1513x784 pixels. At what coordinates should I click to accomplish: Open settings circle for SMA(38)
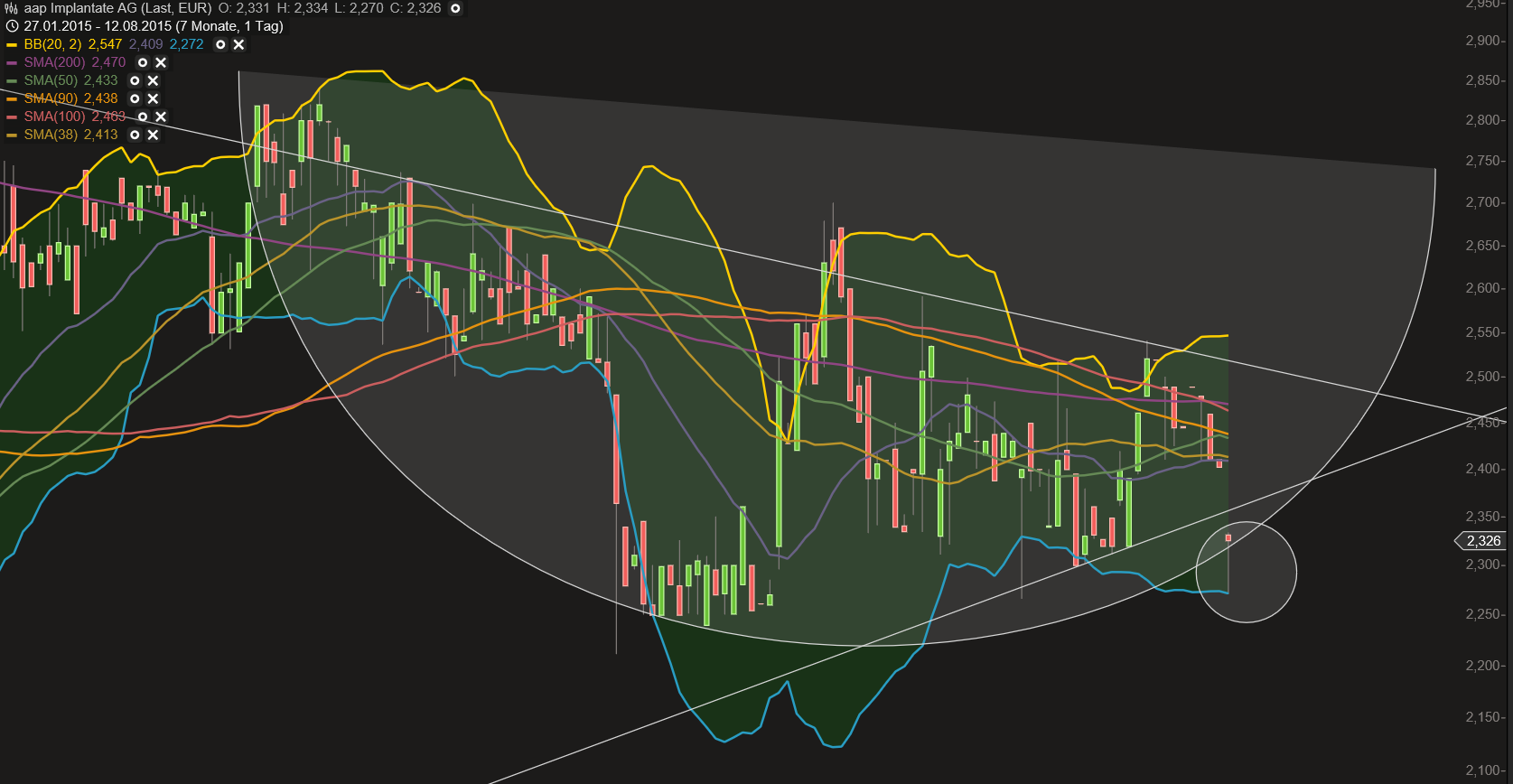coord(135,135)
